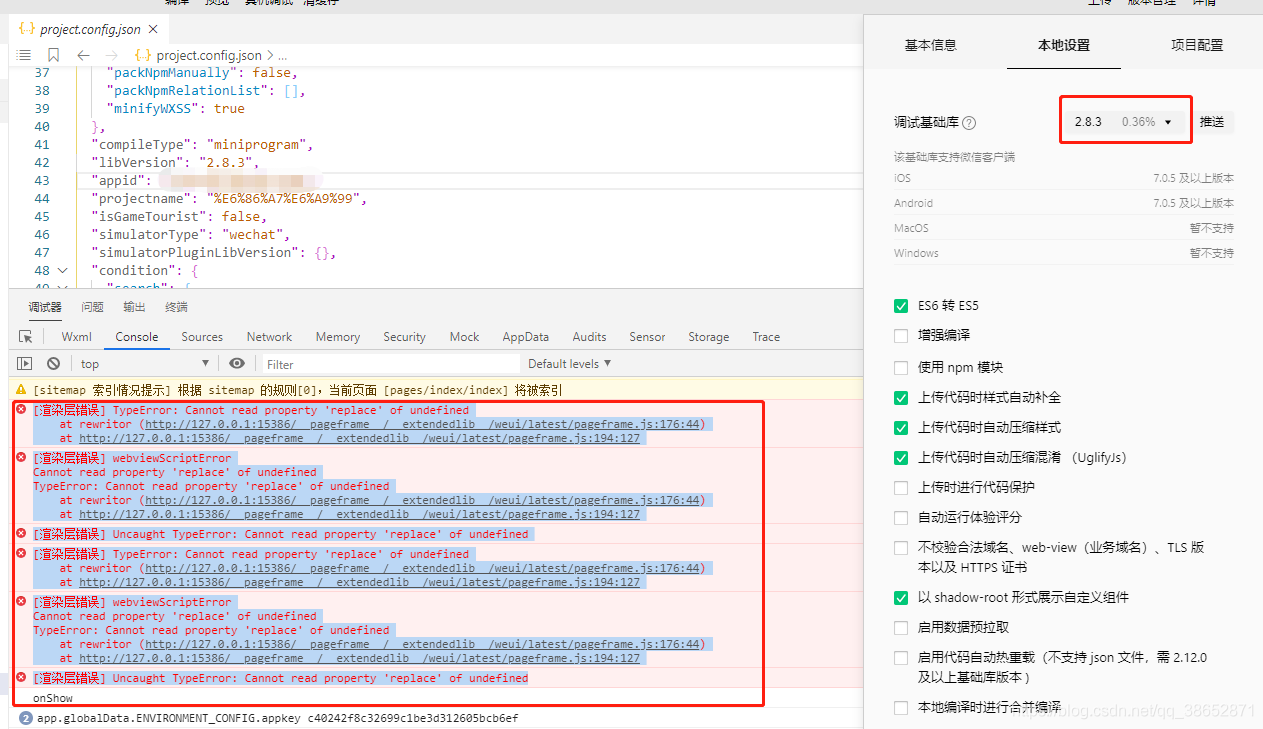Click the "compileType" line in the editor
The height and width of the screenshot is (729, 1263).
coord(203,144)
